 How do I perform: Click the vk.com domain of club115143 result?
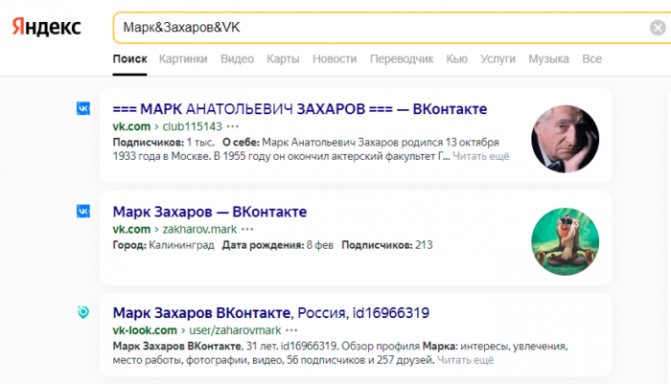click(131, 127)
